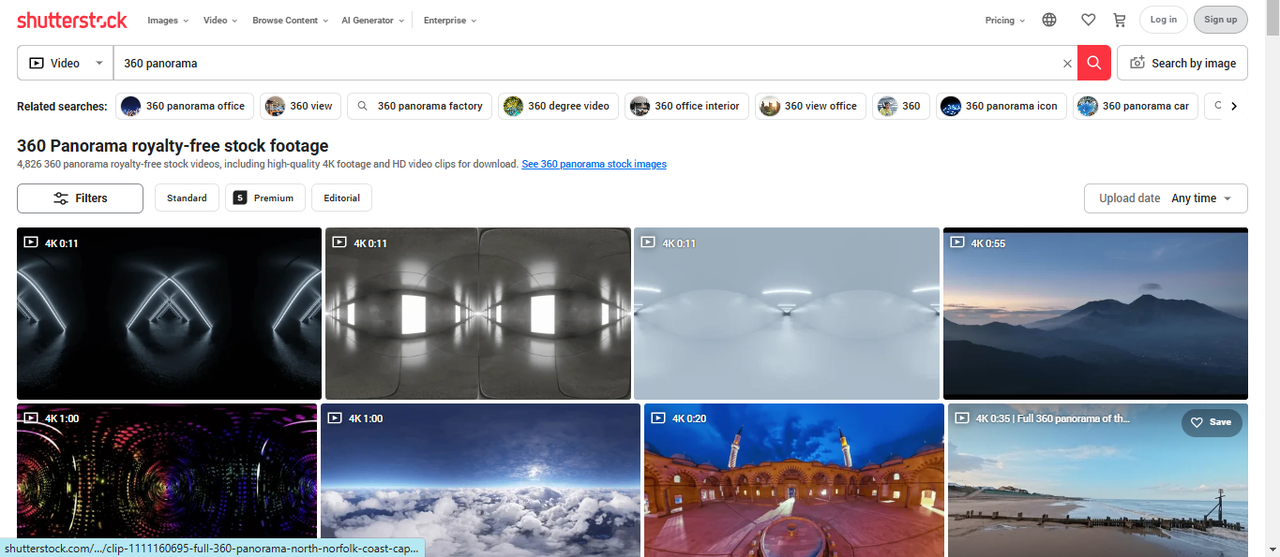Click the Search by image button
This screenshot has height=557, width=1280.
[x=1182, y=63]
